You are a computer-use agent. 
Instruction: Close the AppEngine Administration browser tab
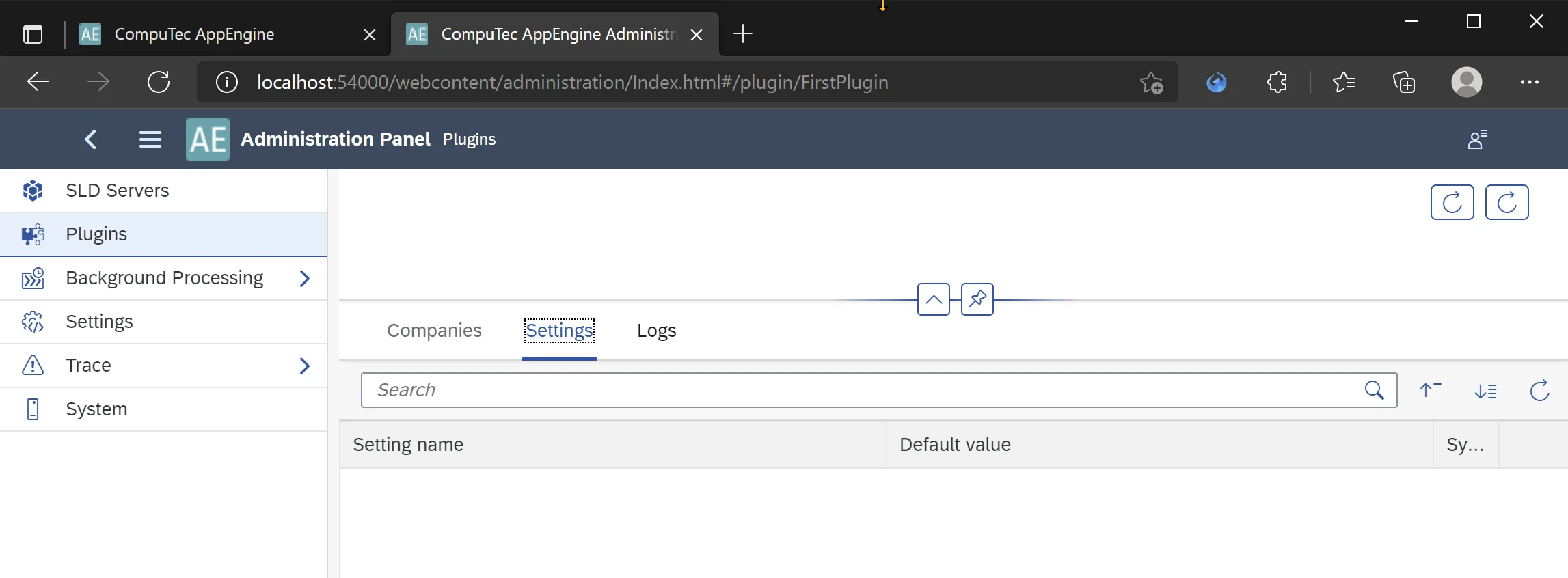(697, 34)
